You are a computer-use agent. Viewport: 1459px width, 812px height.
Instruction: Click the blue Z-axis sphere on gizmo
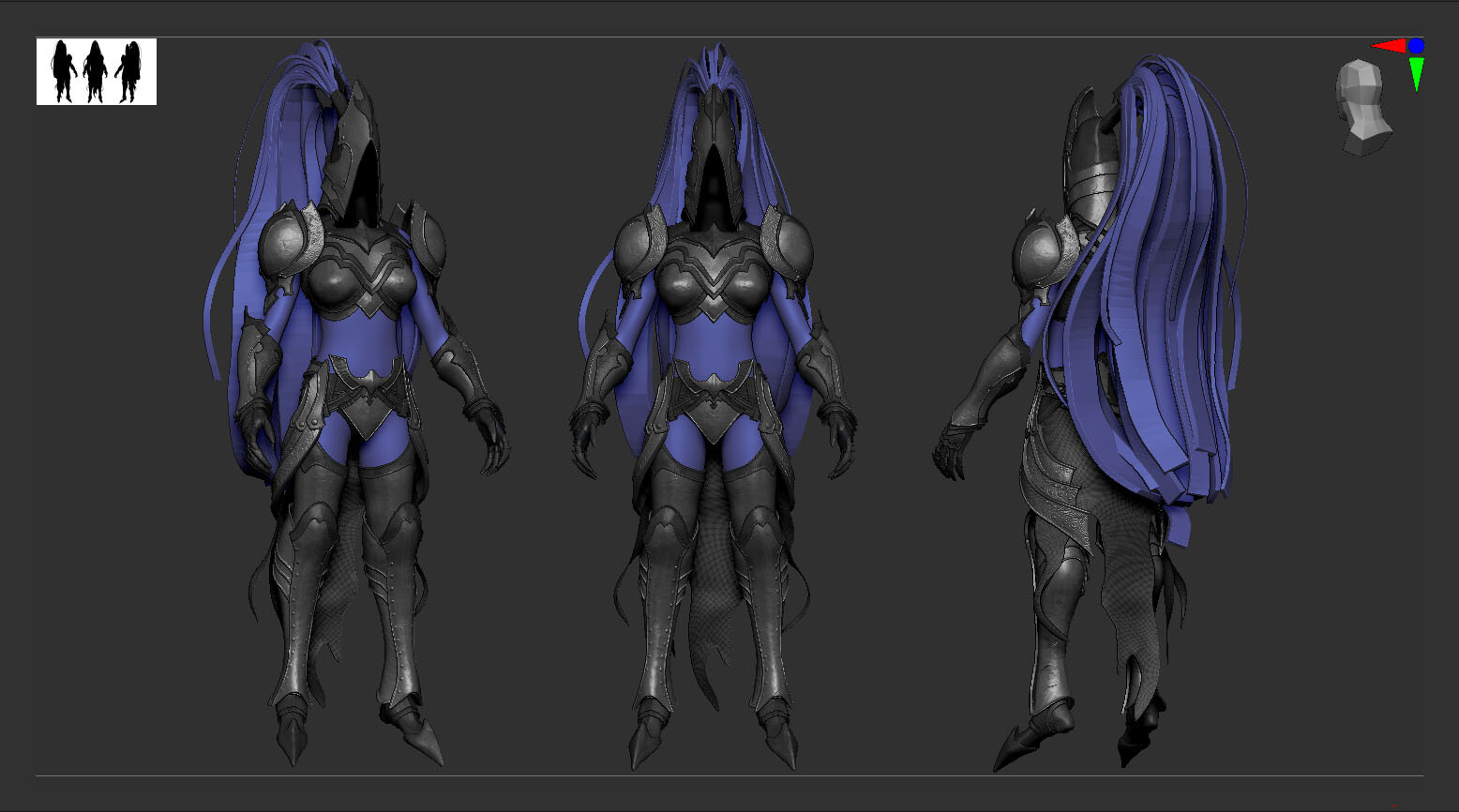click(x=1416, y=45)
